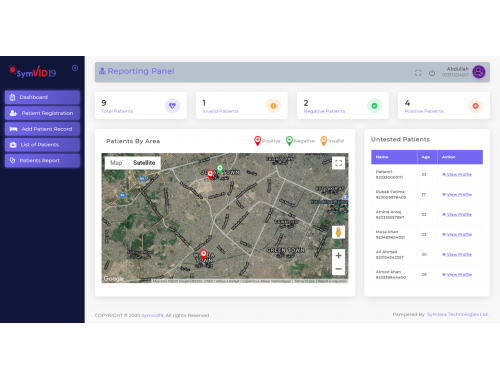
Task: Open the Dashboard menu item
Action: point(42,97)
